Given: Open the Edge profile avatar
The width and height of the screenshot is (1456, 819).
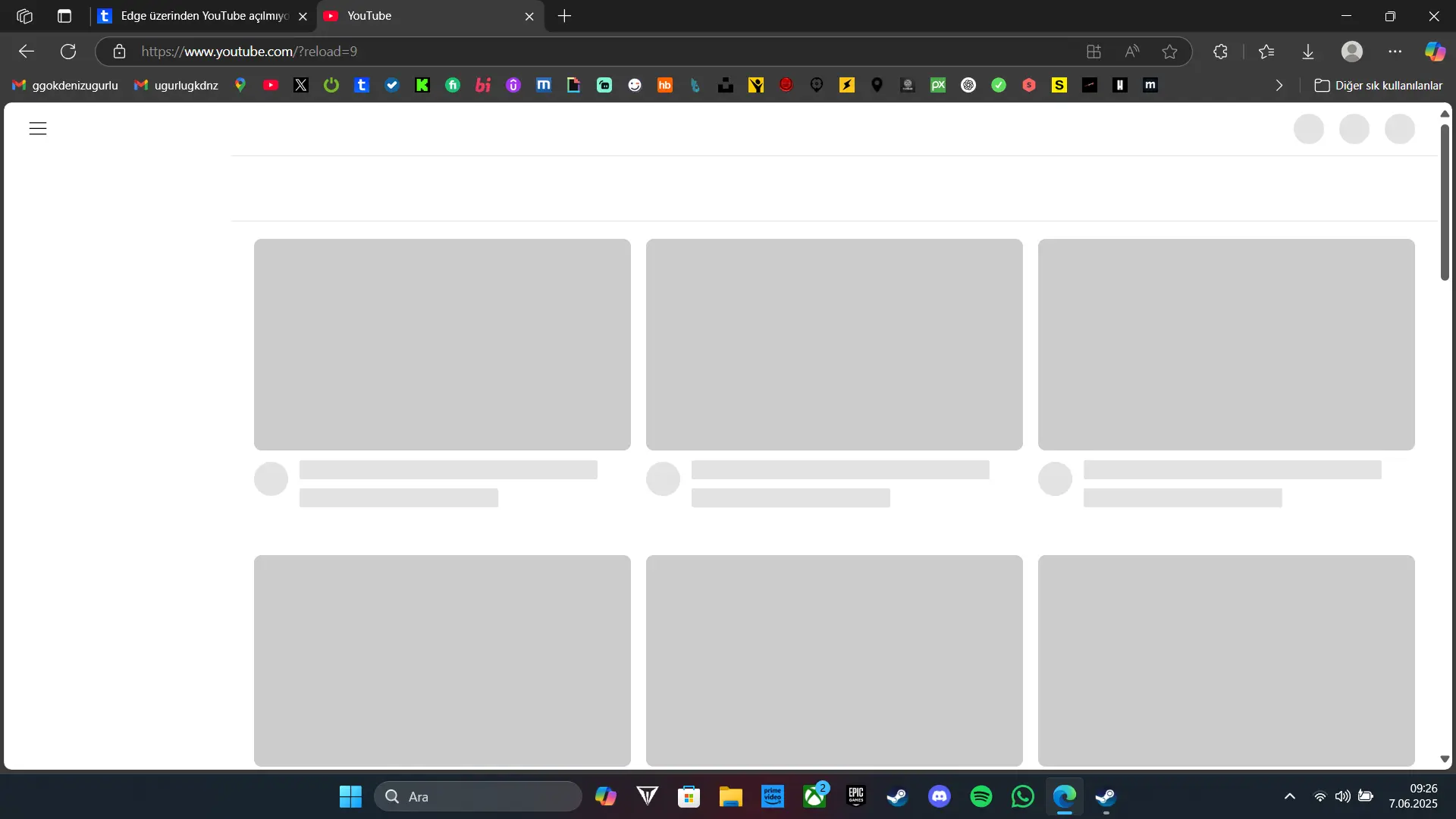Looking at the screenshot, I should coord(1352,52).
